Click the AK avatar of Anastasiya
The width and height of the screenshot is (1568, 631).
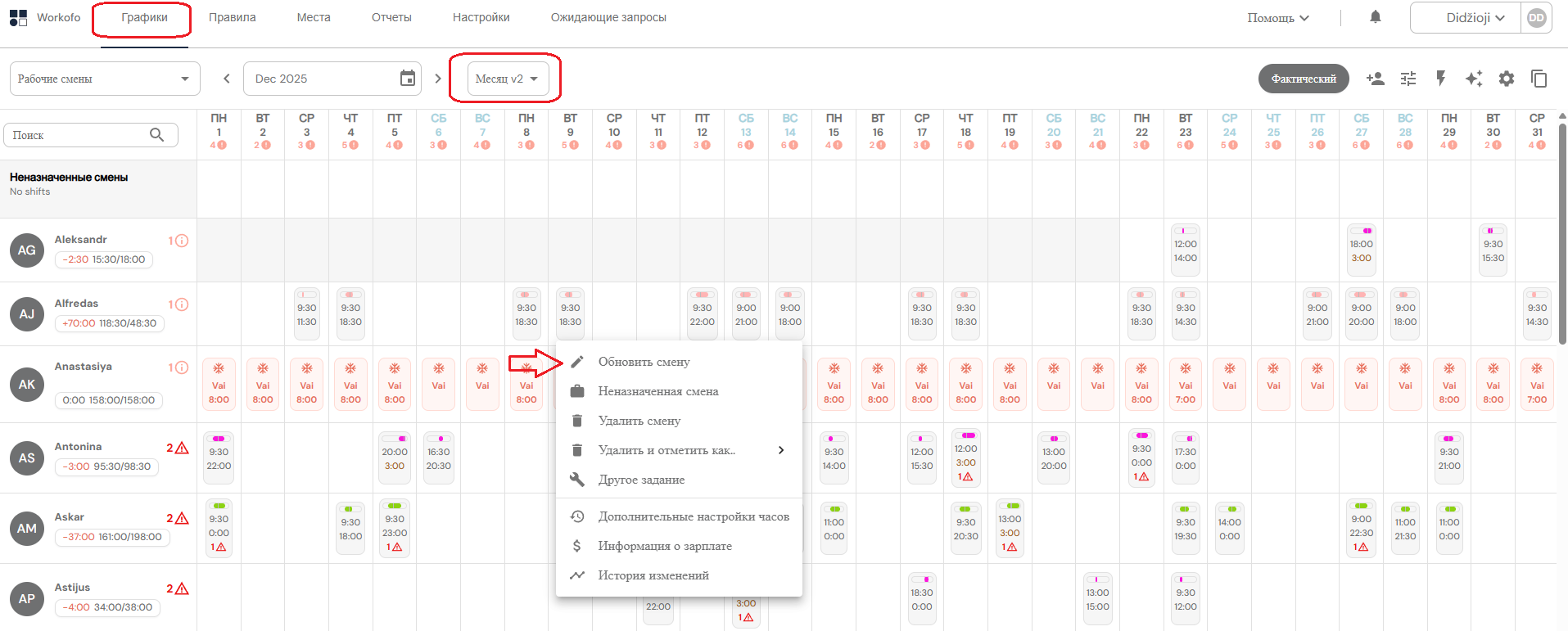[27, 384]
